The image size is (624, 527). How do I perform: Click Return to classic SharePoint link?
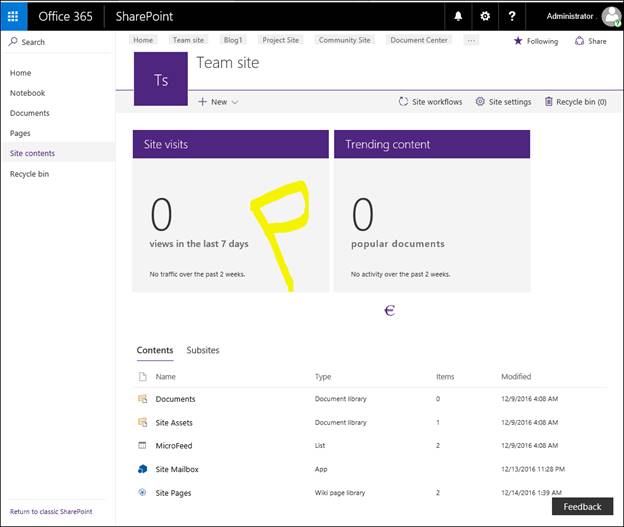pyautogui.click(x=51, y=511)
